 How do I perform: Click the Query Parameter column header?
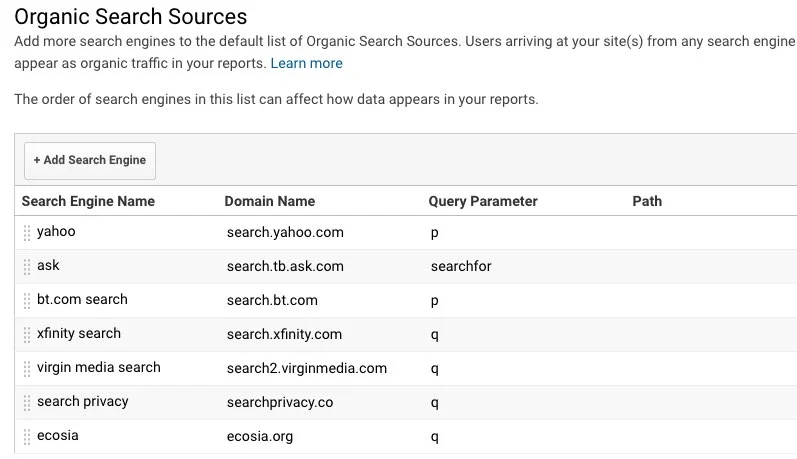(x=483, y=201)
